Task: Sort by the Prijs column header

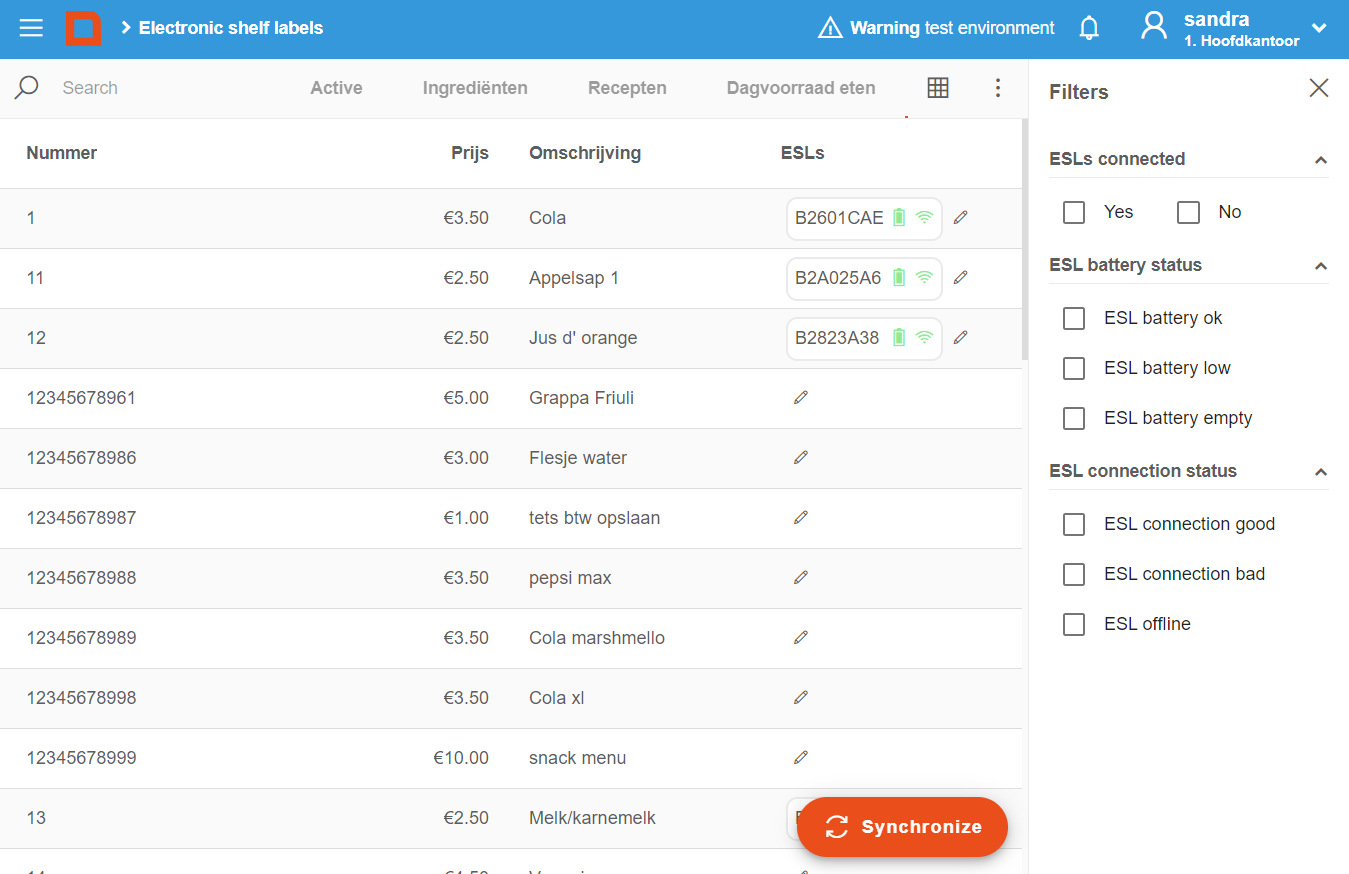Action: click(x=470, y=153)
